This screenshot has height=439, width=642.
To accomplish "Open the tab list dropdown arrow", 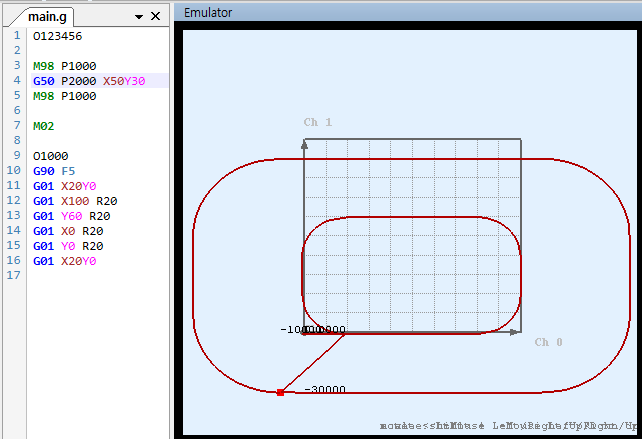I will [139, 17].
